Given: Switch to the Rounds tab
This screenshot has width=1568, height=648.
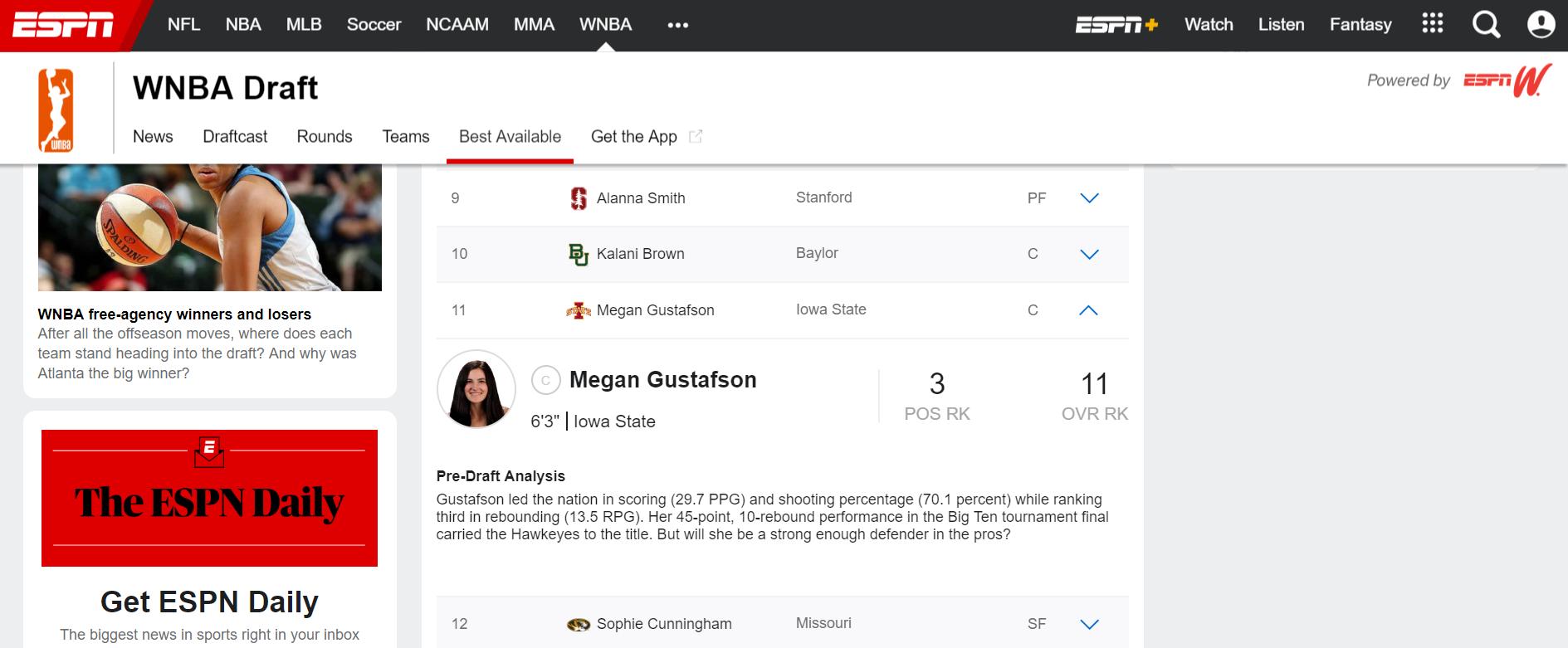Looking at the screenshot, I should [325, 137].
